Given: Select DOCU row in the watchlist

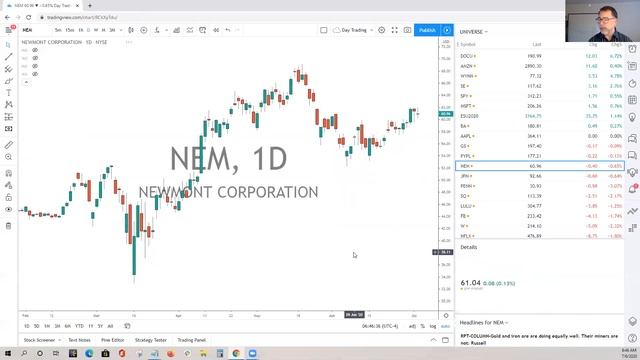Looking at the screenshot, I should point(540,56).
